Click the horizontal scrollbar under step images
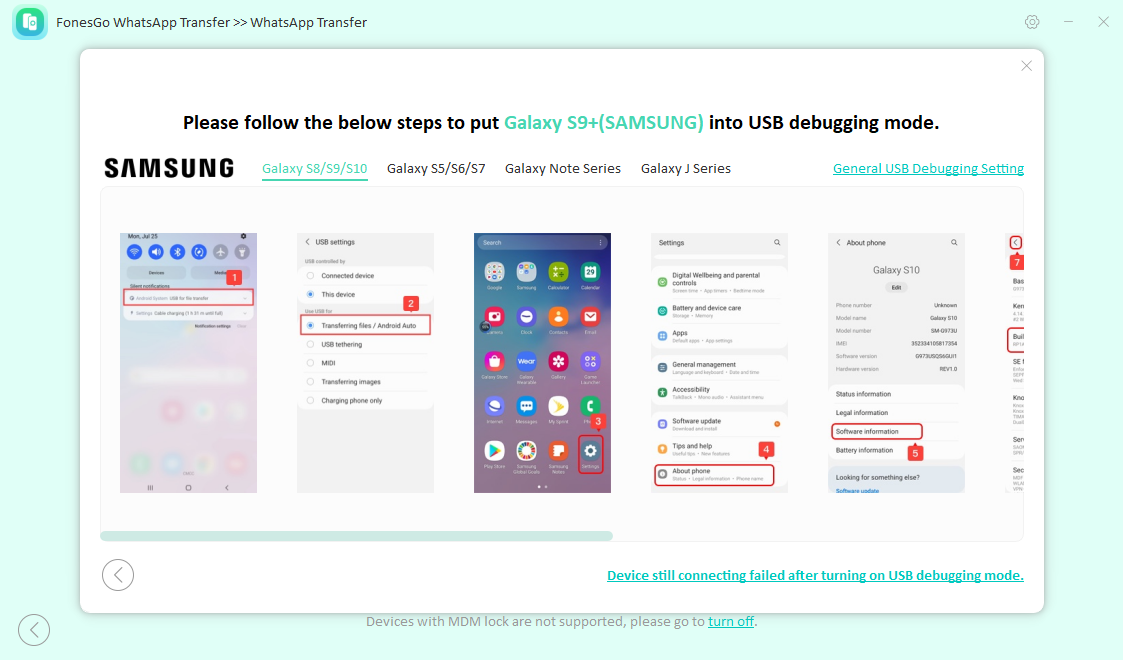Screen dimensions: 1123x660 [357, 536]
